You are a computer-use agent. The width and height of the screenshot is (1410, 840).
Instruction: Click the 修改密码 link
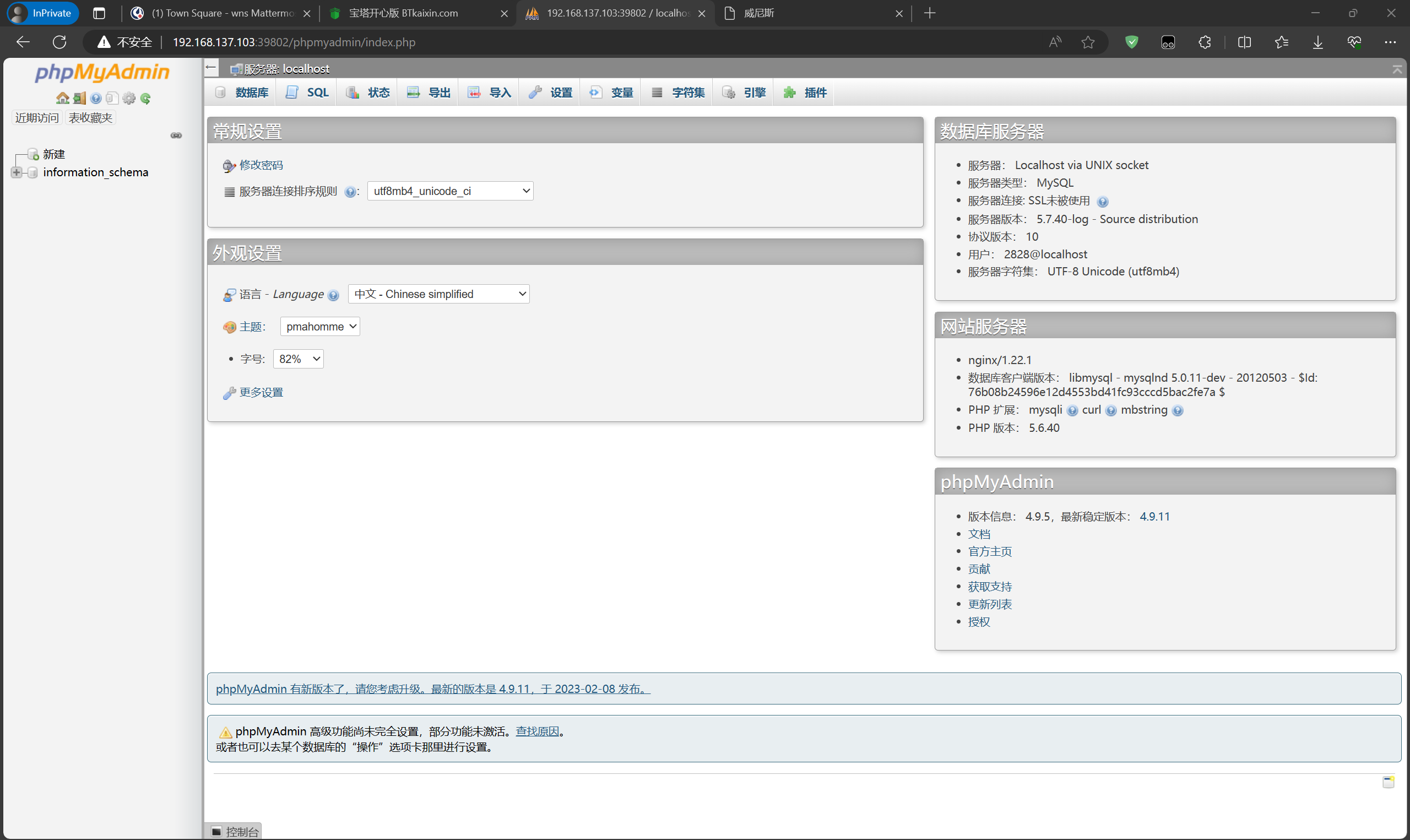pyautogui.click(x=261, y=165)
